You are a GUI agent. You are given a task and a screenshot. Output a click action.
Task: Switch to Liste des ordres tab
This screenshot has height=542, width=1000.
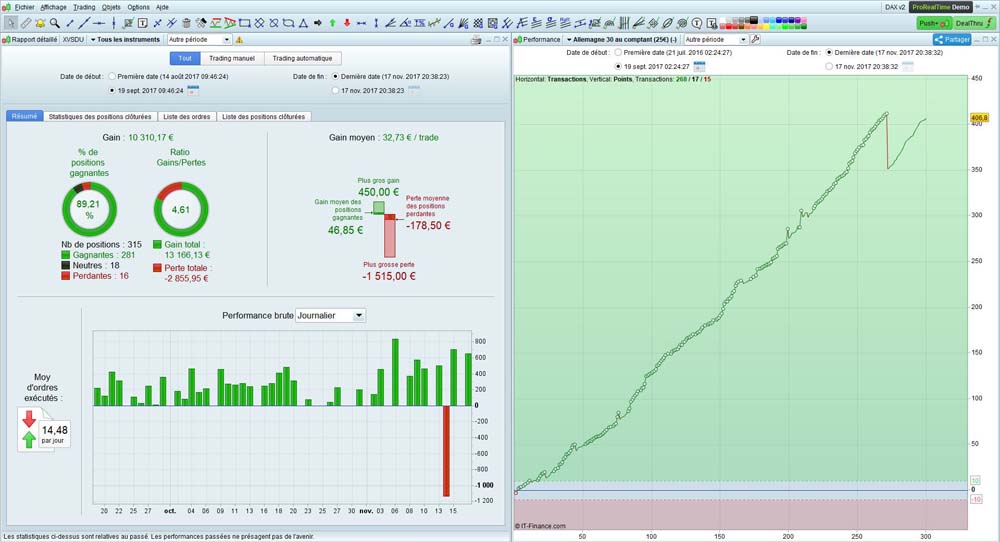click(187, 117)
